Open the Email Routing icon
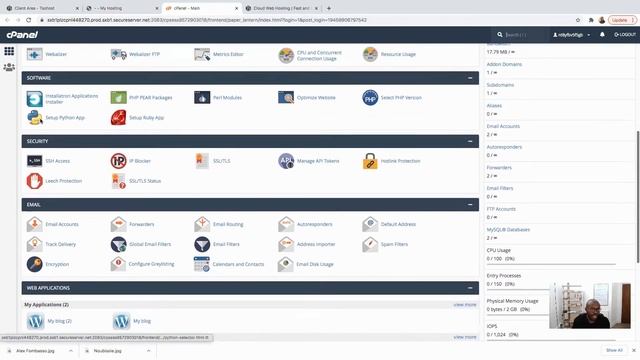The height and width of the screenshot is (360, 640). point(202,224)
